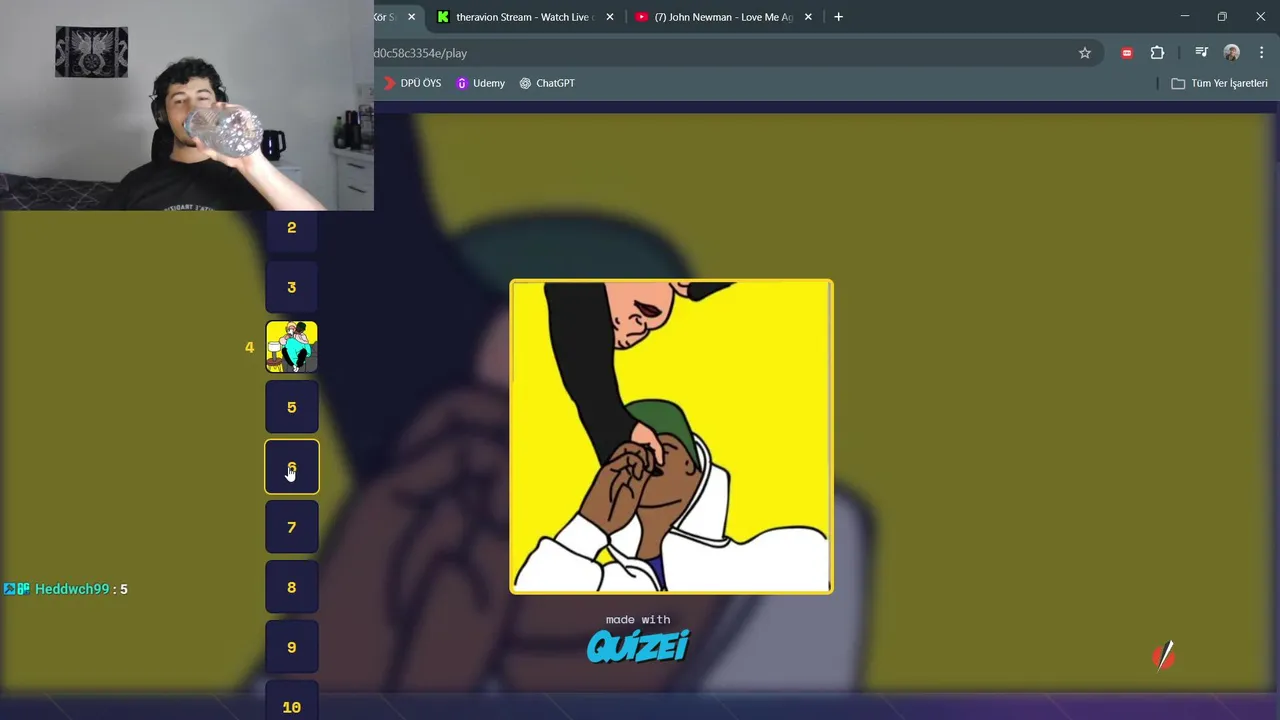Click the red extension icon
This screenshot has width=1280, height=720.
click(1127, 53)
